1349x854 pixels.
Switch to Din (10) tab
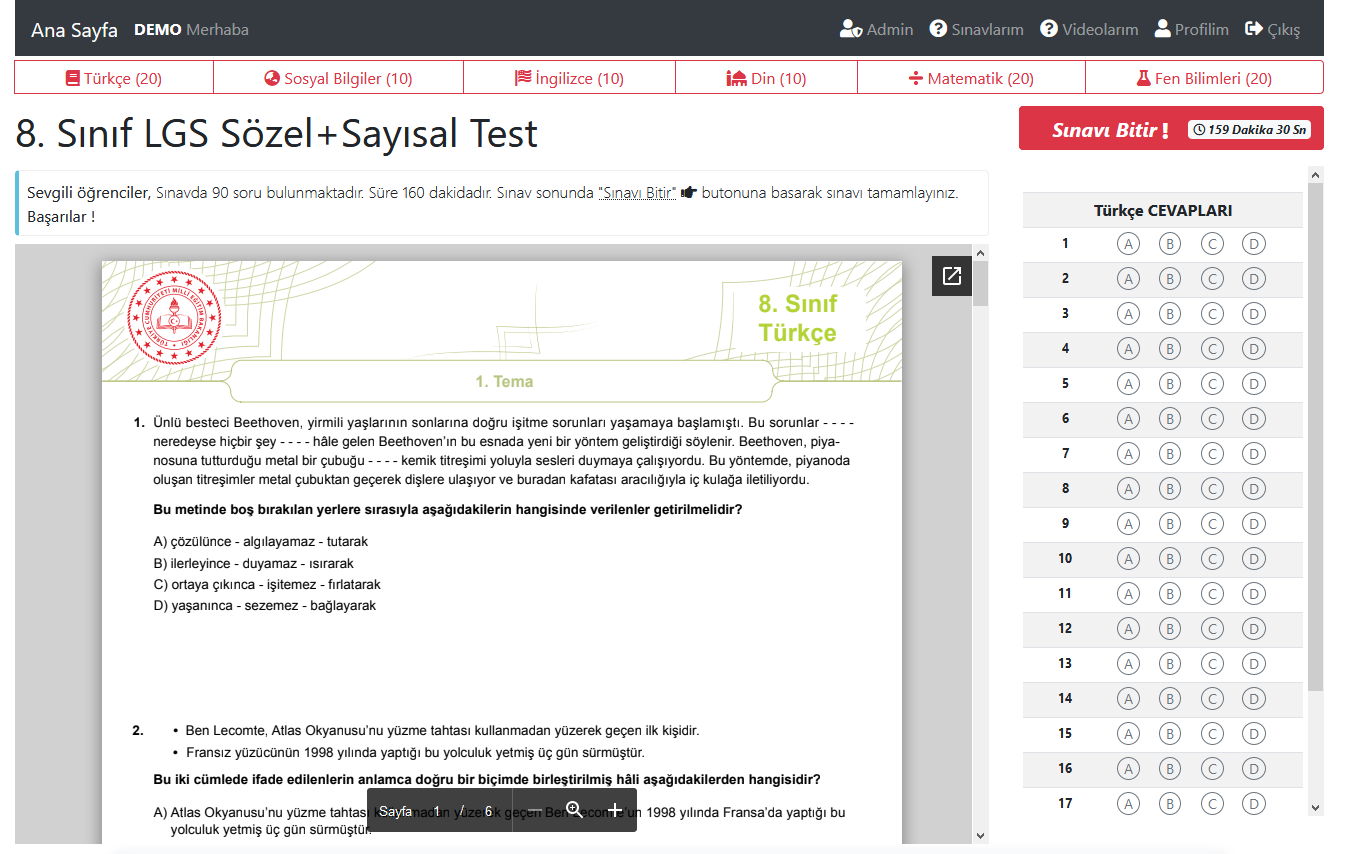pos(766,78)
